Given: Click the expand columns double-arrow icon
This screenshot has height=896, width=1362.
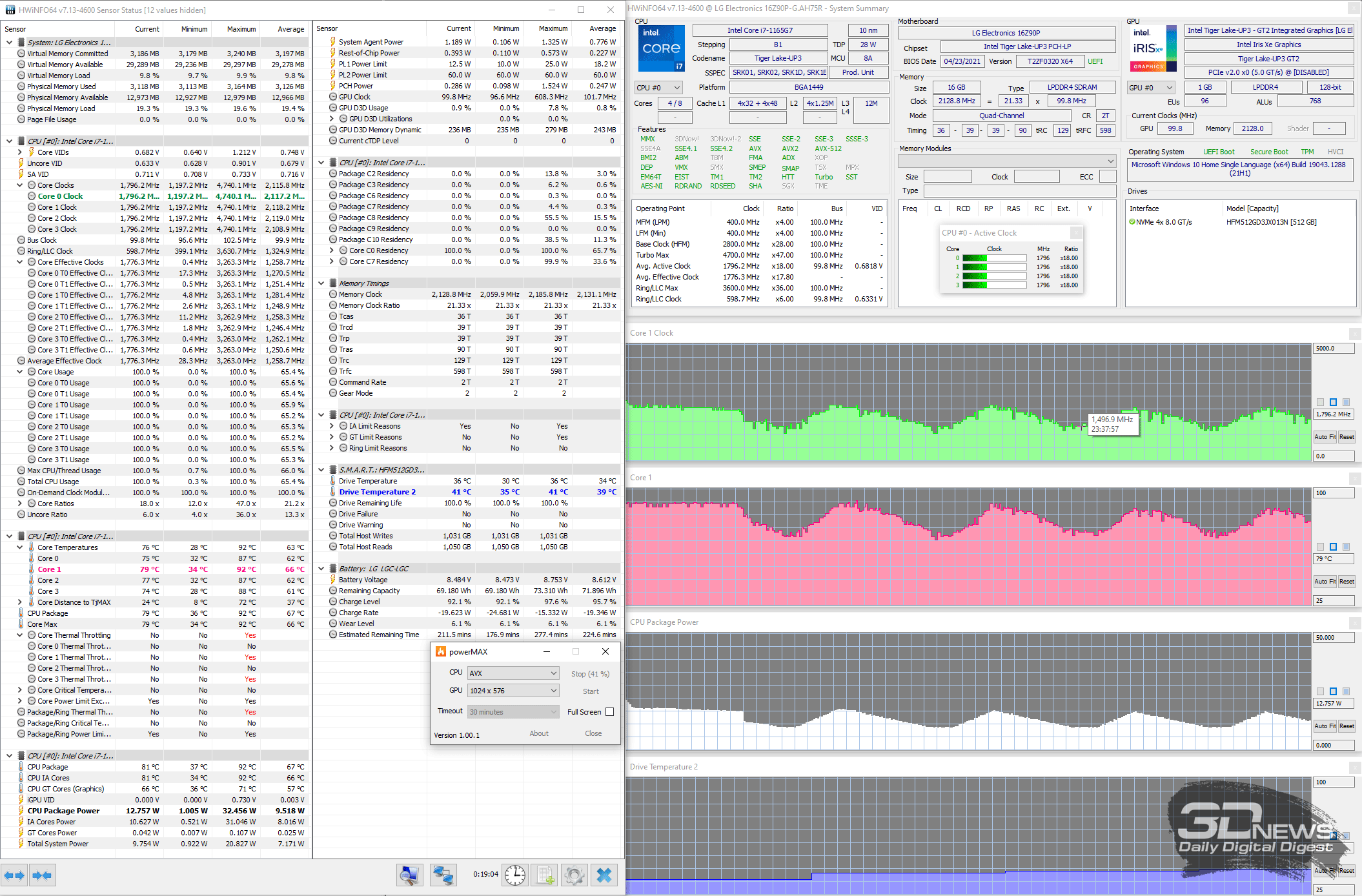Looking at the screenshot, I should 14,875.
